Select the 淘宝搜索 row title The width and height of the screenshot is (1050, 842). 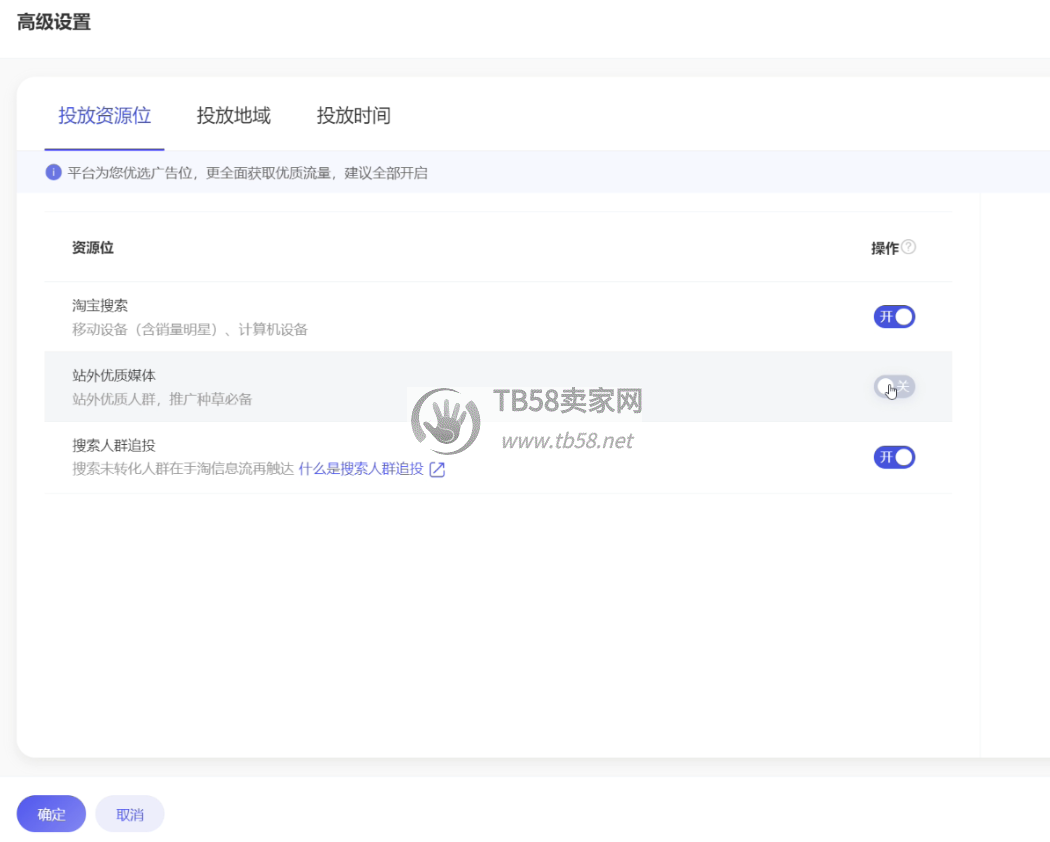coord(100,306)
